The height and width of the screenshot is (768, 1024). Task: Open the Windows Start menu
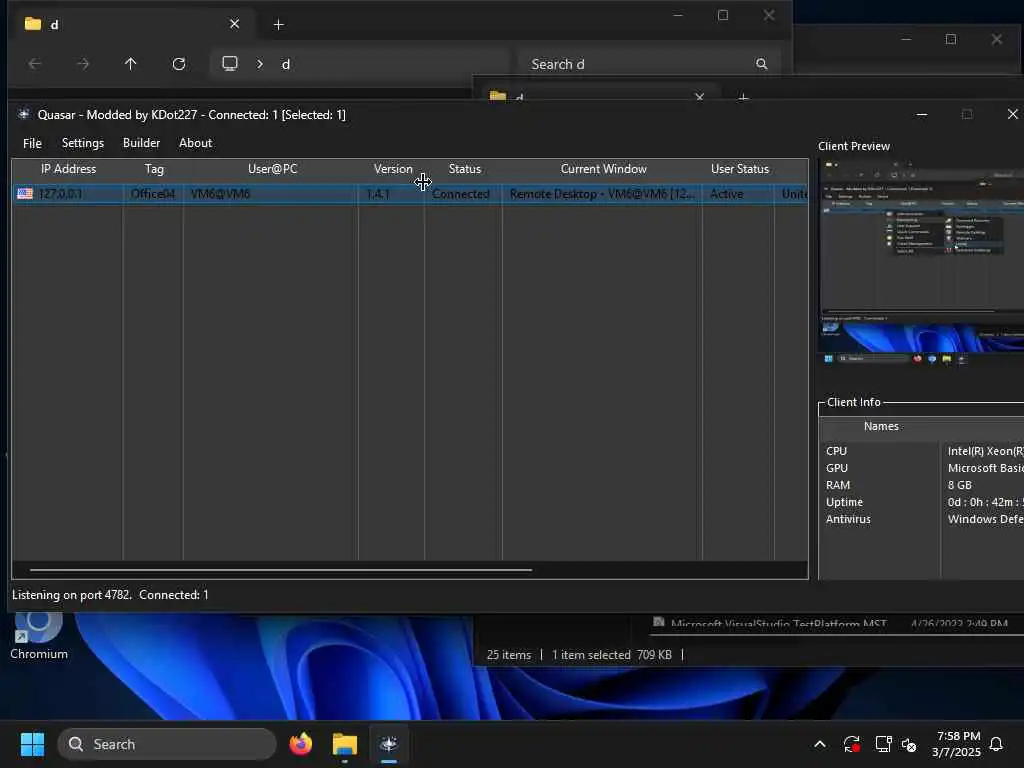tap(32, 744)
